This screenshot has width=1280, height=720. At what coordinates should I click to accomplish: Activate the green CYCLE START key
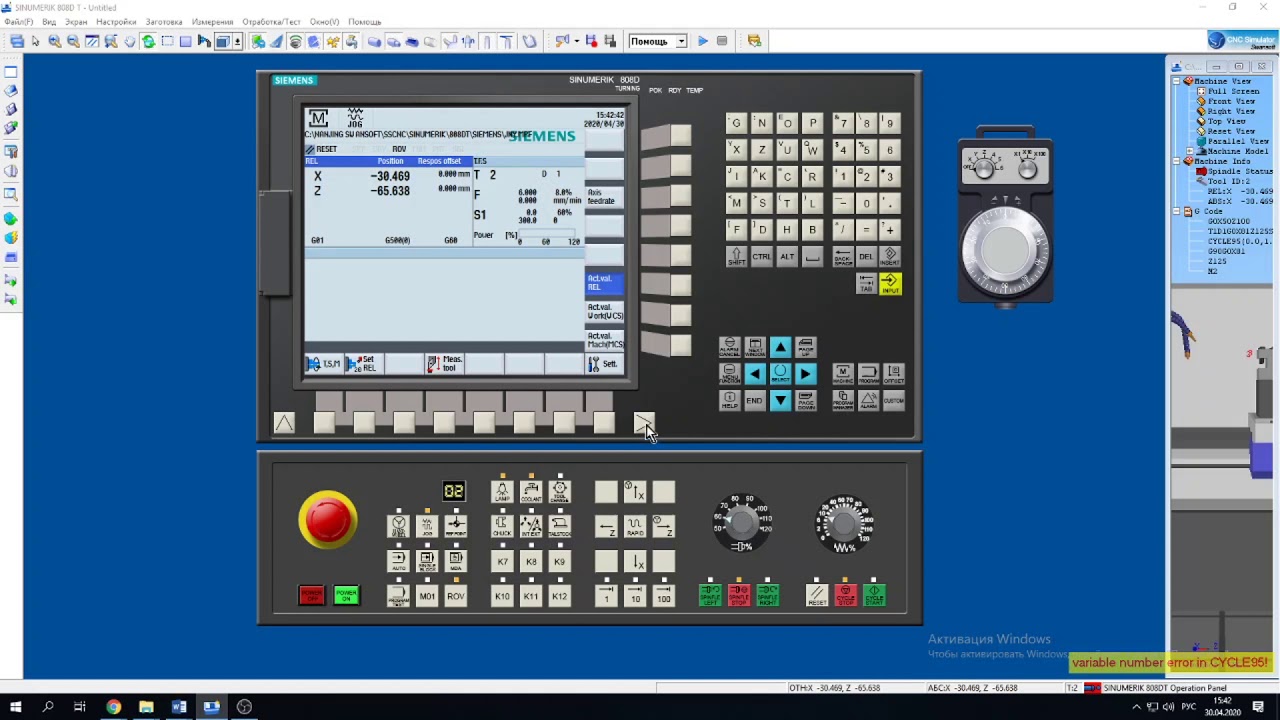point(874,596)
